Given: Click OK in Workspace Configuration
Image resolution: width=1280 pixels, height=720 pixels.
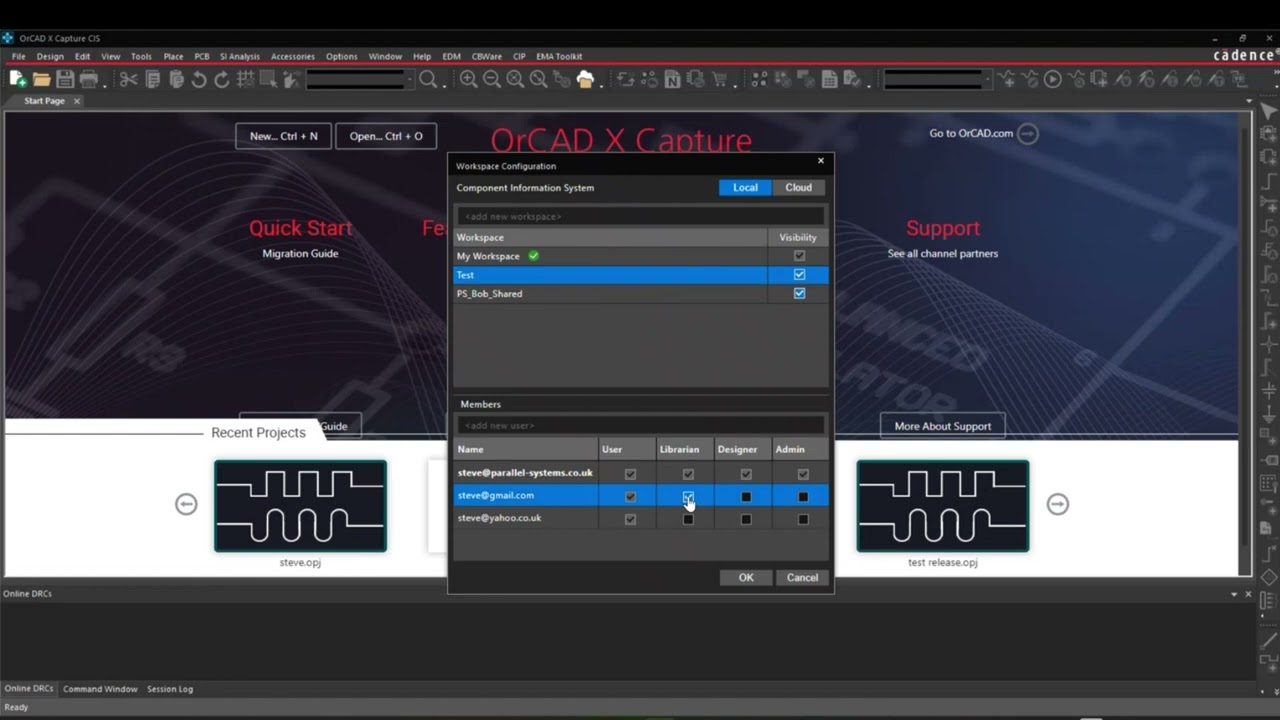Looking at the screenshot, I should pyautogui.click(x=746, y=578).
